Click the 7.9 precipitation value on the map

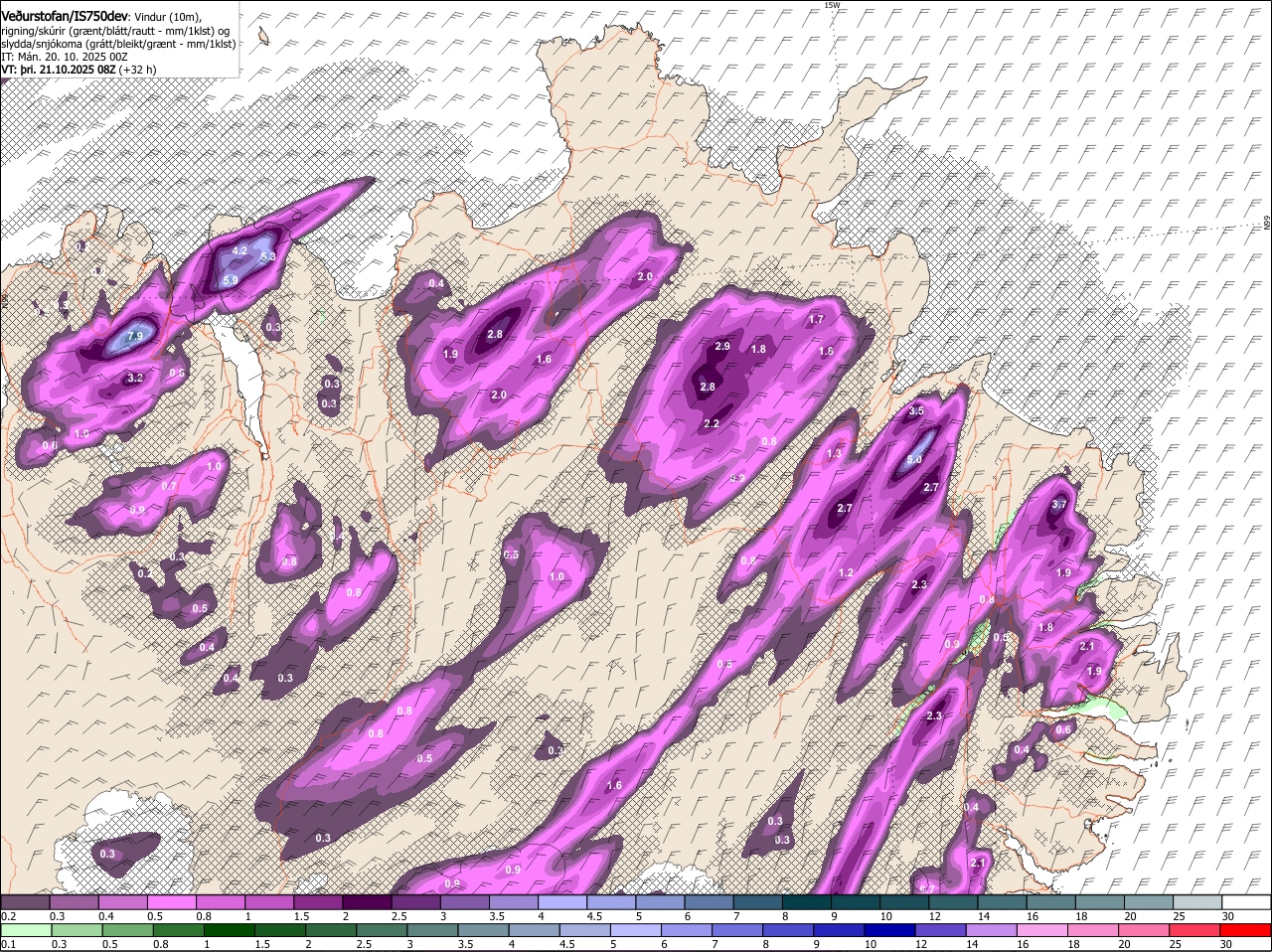(x=136, y=337)
